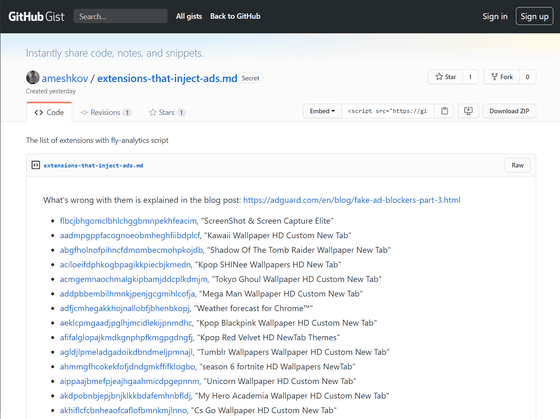This screenshot has height=419, width=560.
Task: Open ameshkov avatar image
Action: click(32, 78)
